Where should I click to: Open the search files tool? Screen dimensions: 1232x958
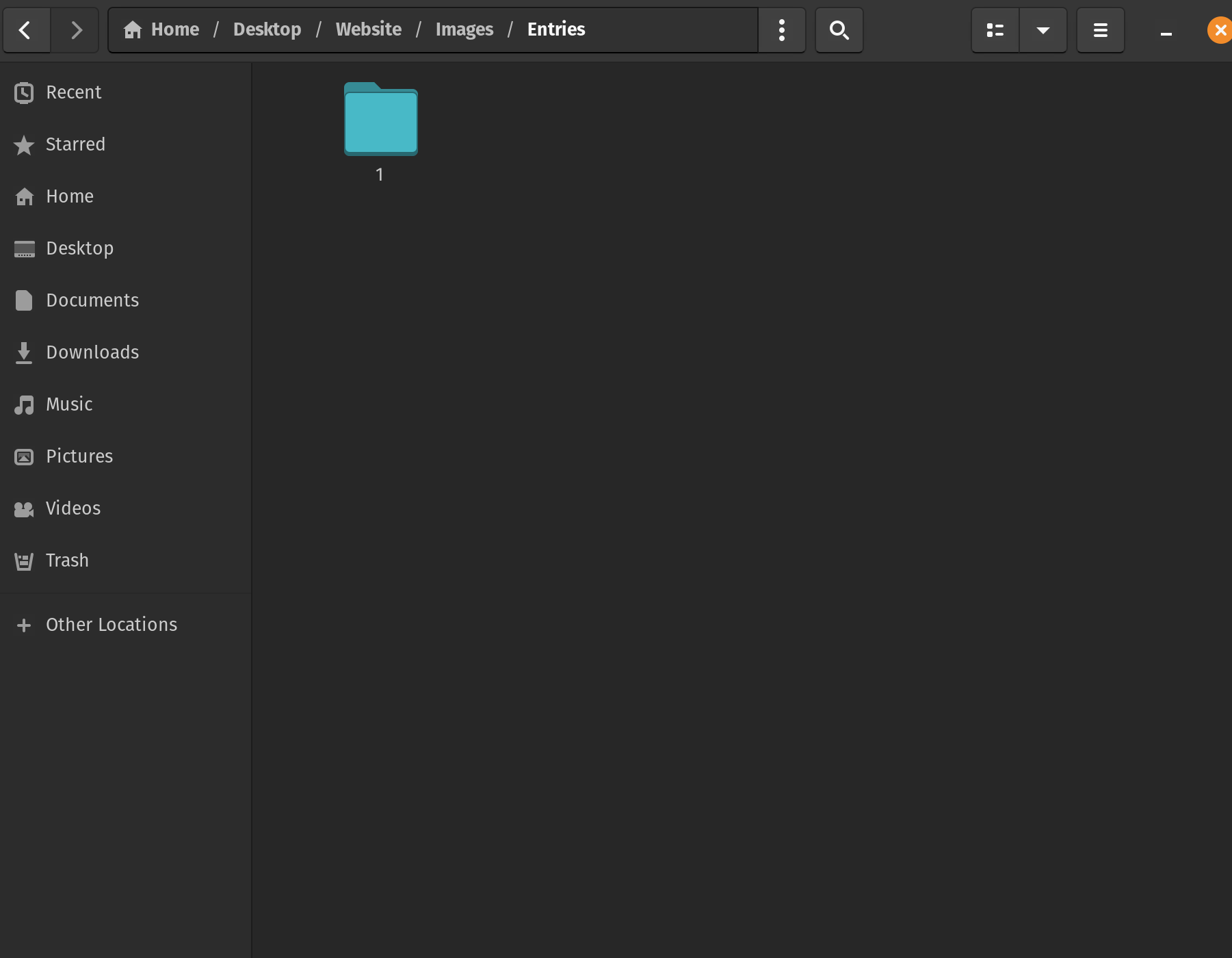coord(839,30)
